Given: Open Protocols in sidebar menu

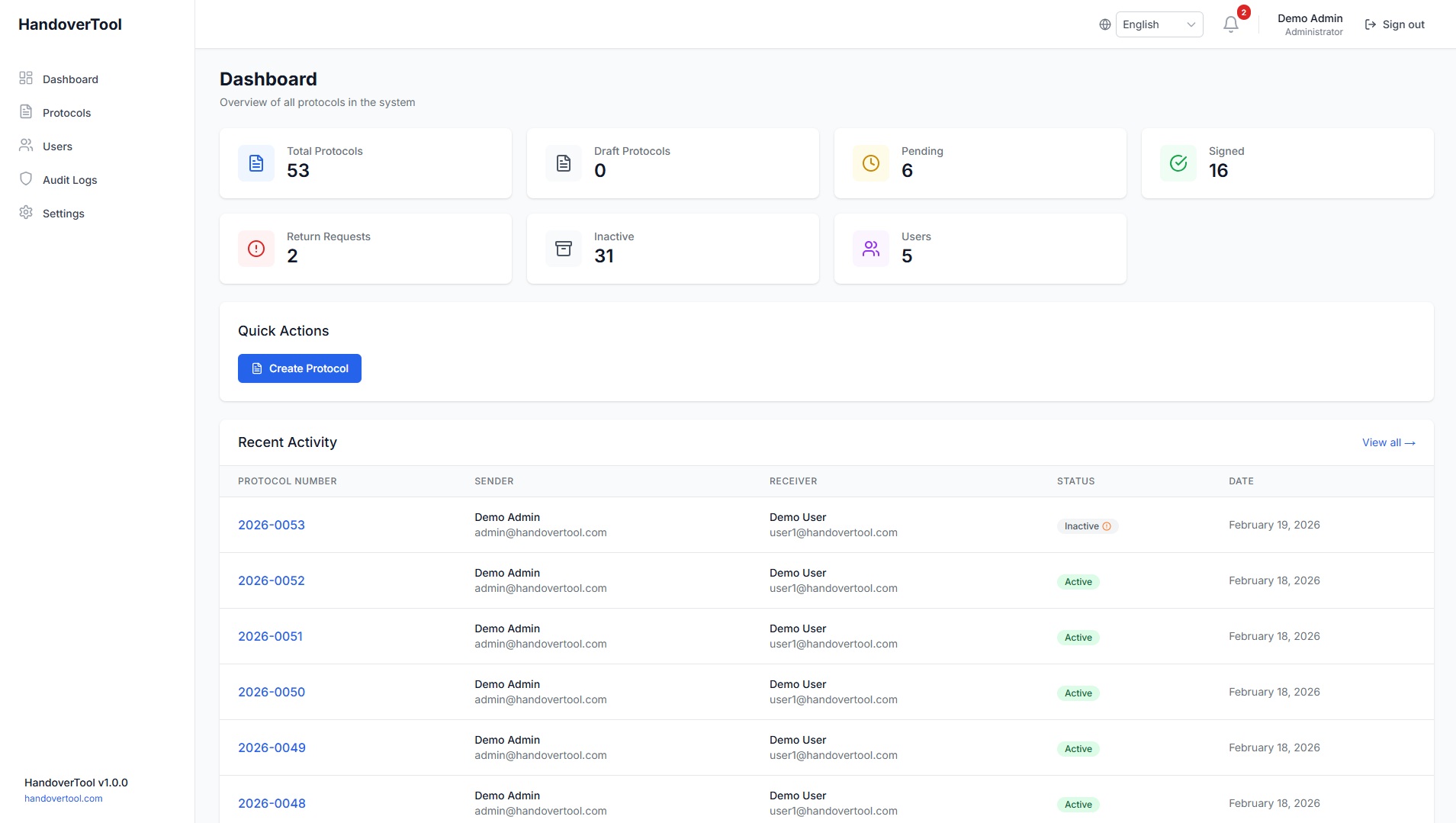Looking at the screenshot, I should click(x=66, y=112).
